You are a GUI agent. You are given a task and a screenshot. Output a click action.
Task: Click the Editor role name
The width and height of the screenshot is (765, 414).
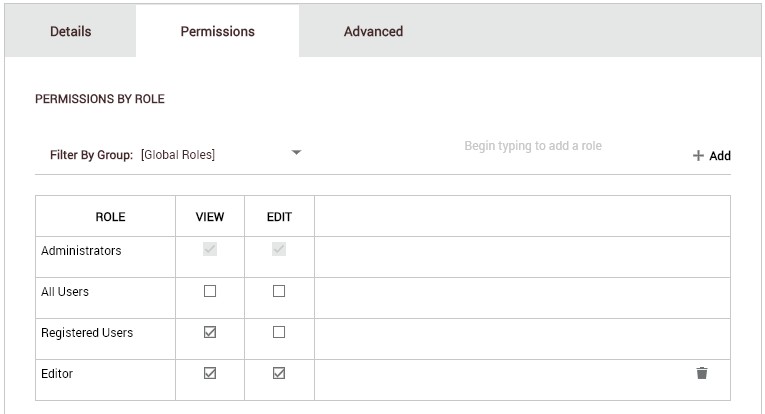point(57,374)
